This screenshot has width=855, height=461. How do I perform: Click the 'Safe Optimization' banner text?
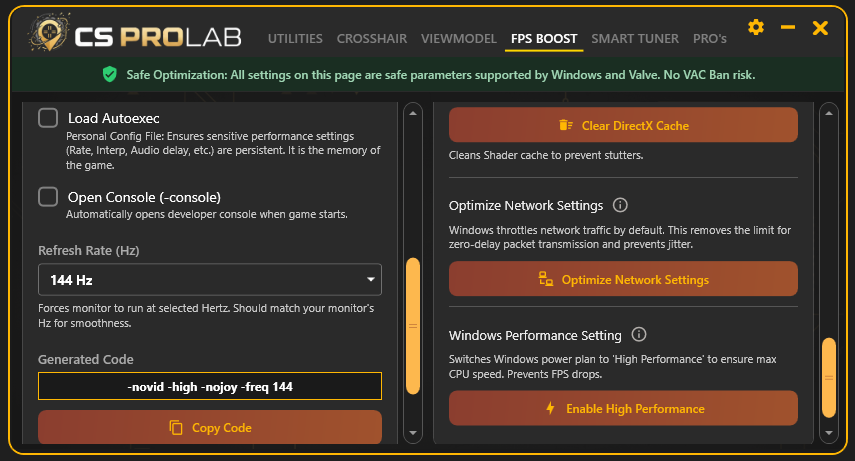tap(441, 75)
